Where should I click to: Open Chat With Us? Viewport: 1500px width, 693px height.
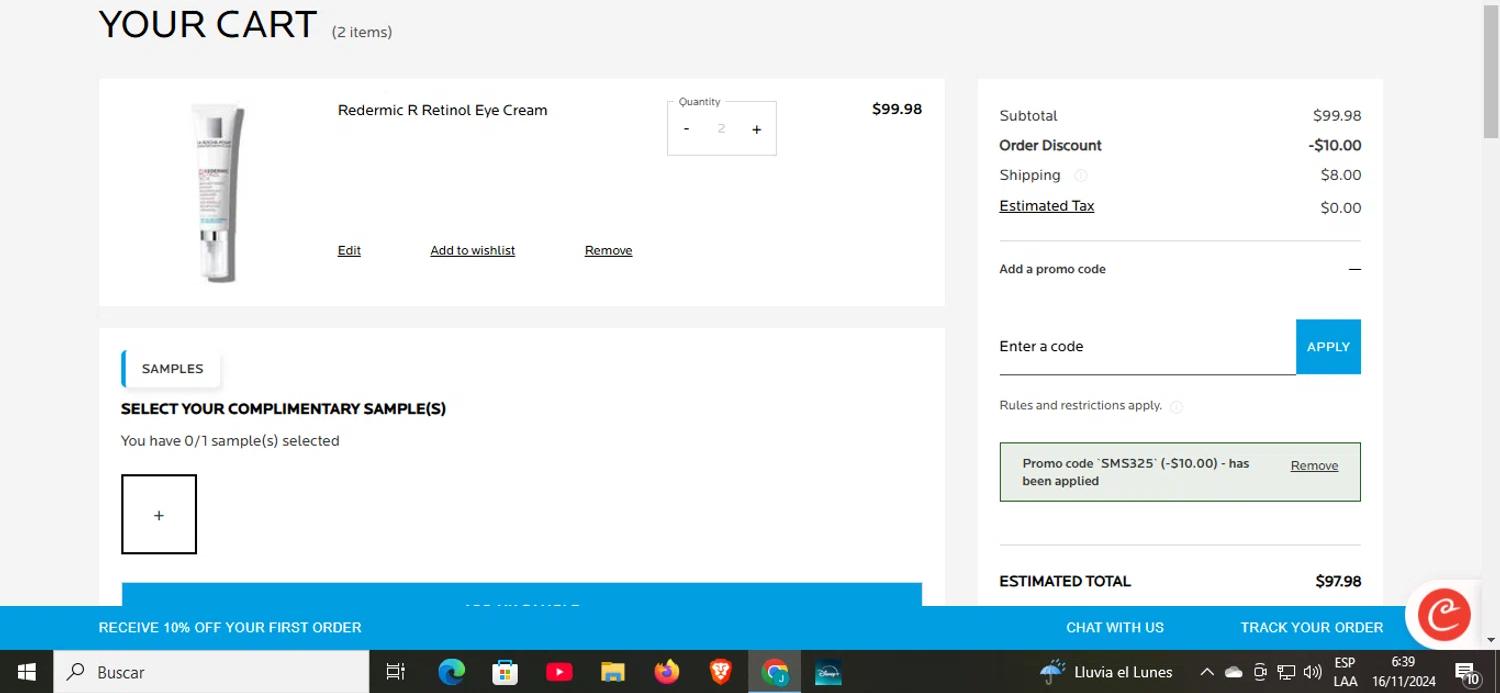[1114, 628]
